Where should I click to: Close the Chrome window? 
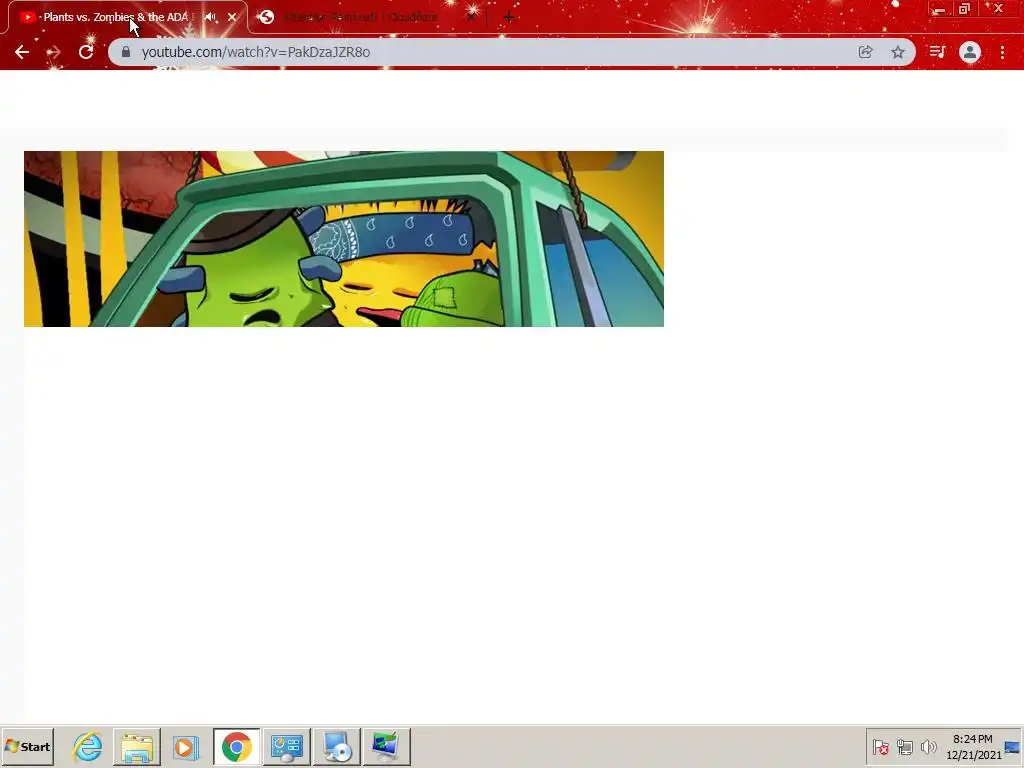click(999, 9)
